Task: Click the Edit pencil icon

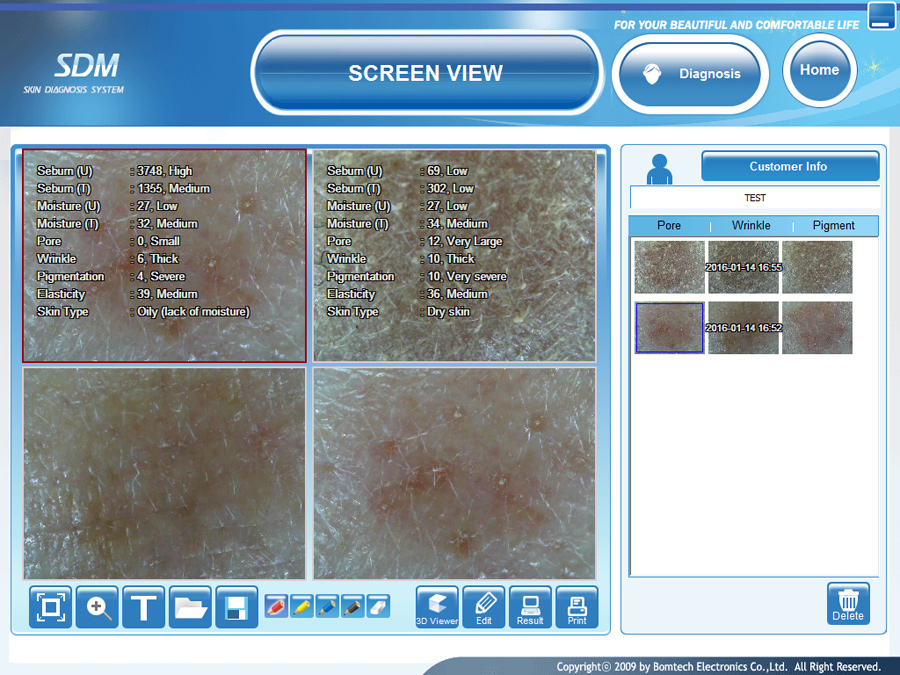Action: (484, 607)
